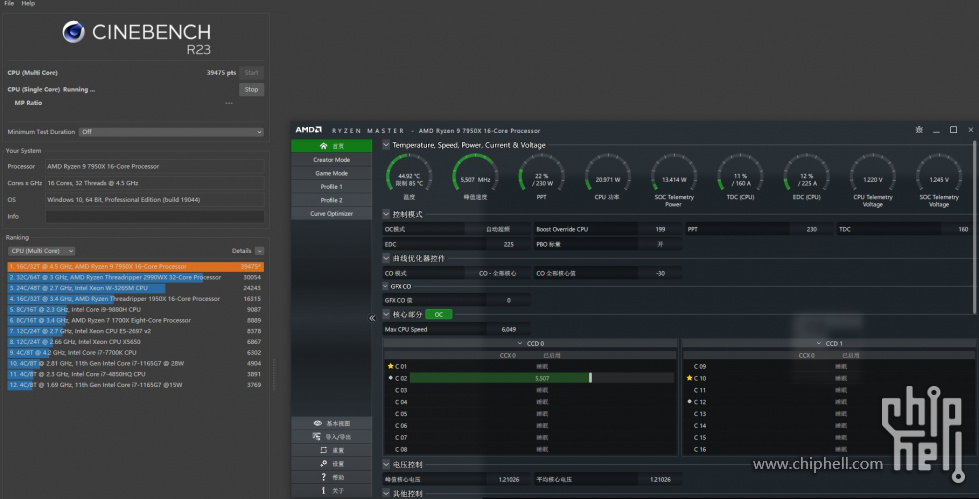The height and width of the screenshot is (499, 979).
Task: Click the GFX CO 值 value 0
Action: point(509,300)
